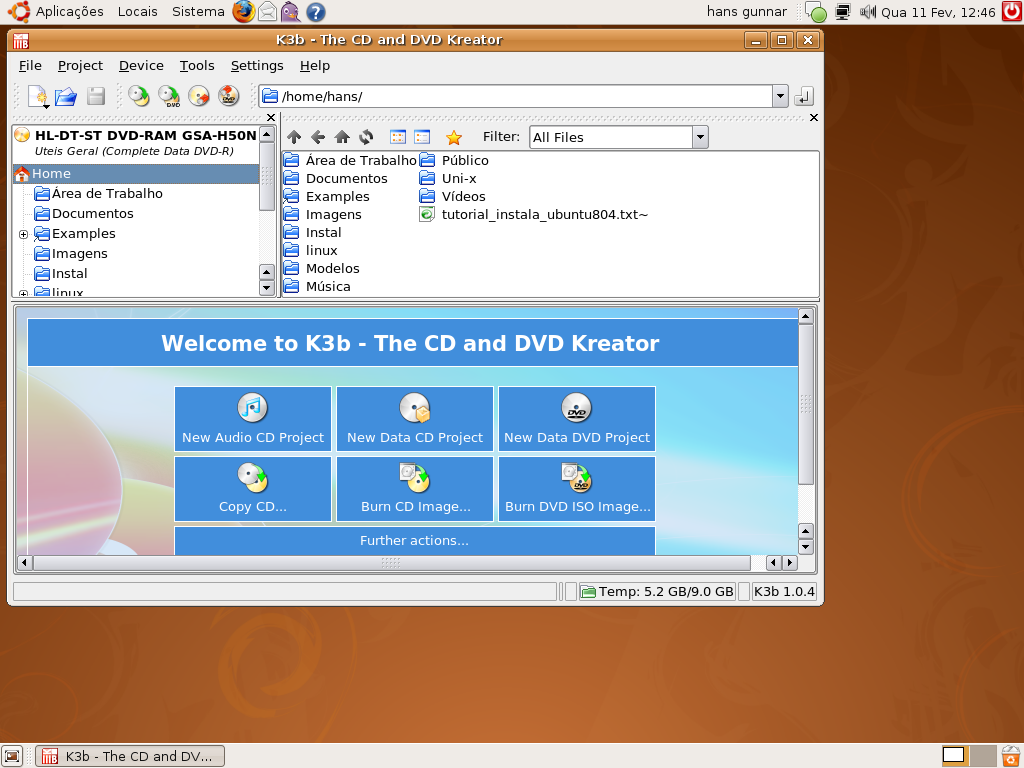Reload the file browser listing
The width and height of the screenshot is (1024, 768).
tap(366, 137)
